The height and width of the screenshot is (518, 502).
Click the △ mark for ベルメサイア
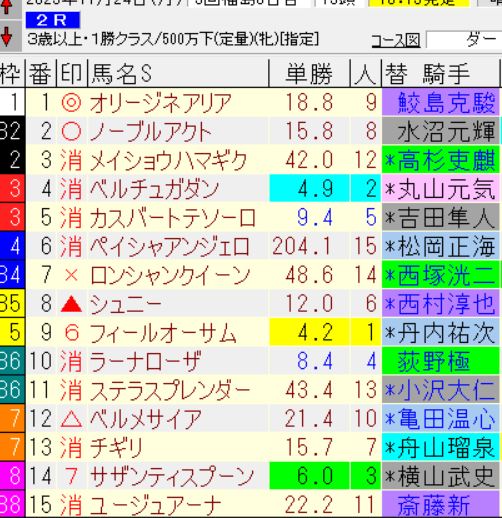coord(72,419)
